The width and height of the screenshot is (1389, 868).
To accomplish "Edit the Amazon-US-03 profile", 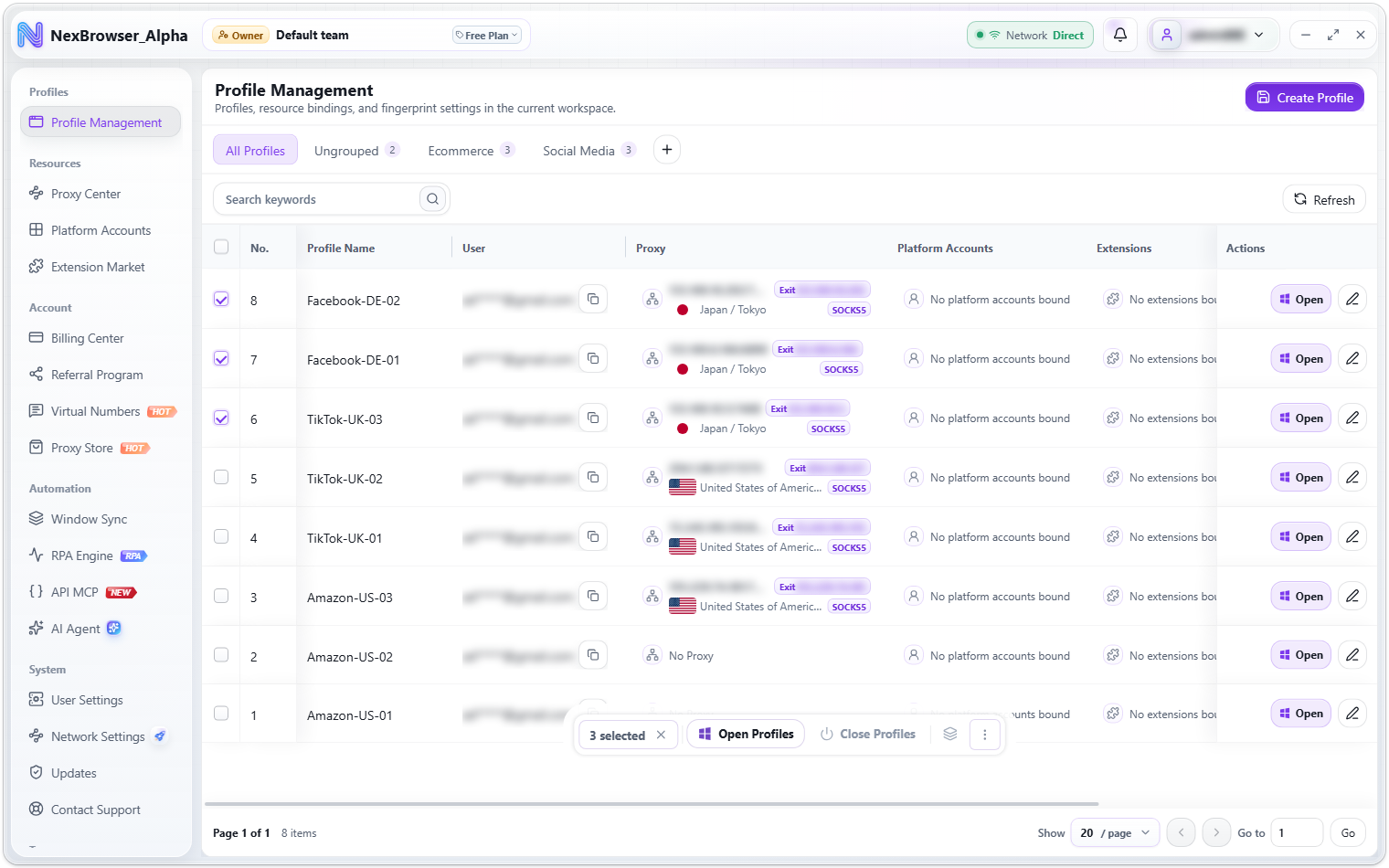I will pos(1352,596).
